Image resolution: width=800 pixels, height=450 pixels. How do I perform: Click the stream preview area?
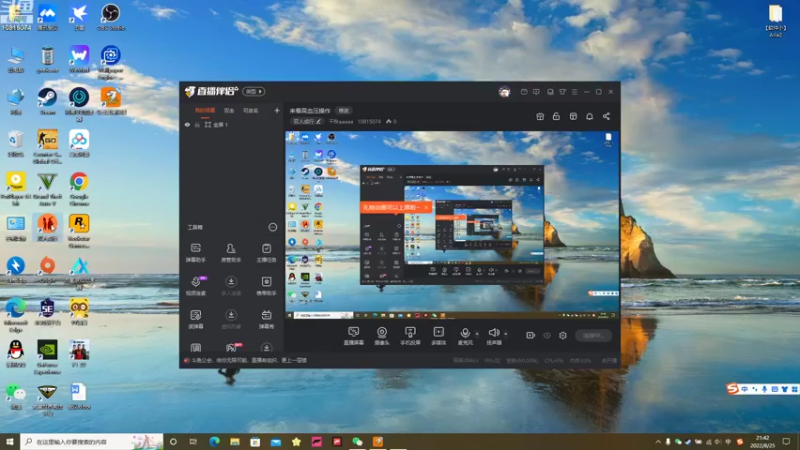[x=452, y=226]
